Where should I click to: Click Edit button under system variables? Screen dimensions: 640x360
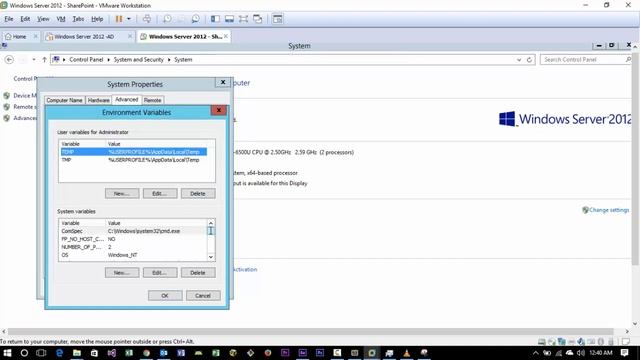pos(160,273)
